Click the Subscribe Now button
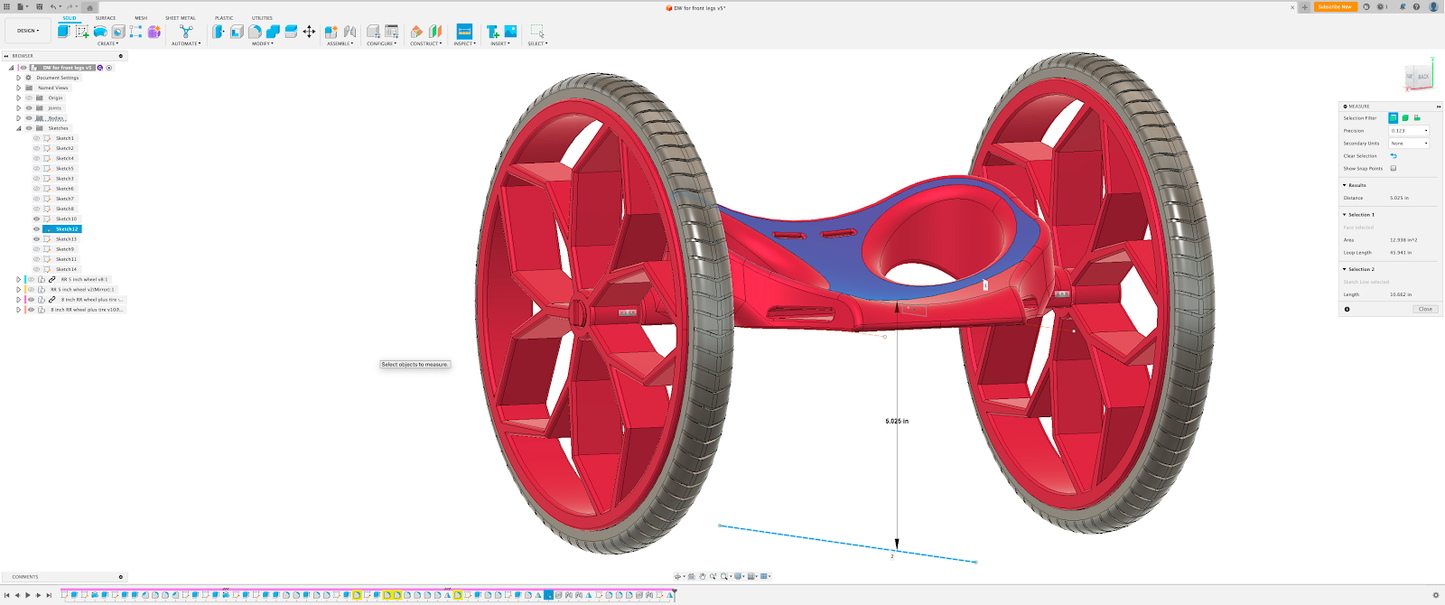Viewport: 1445px width, 605px height. [x=1335, y=7]
